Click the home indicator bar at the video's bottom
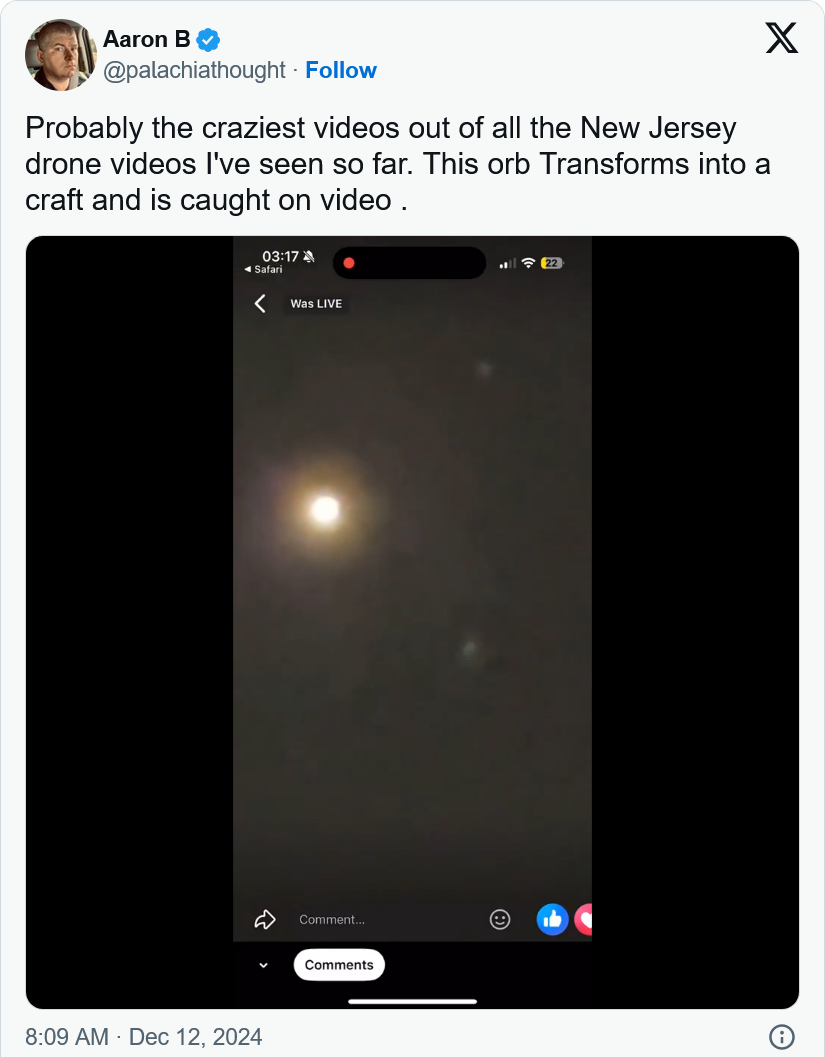The image size is (825, 1057). point(412,1001)
